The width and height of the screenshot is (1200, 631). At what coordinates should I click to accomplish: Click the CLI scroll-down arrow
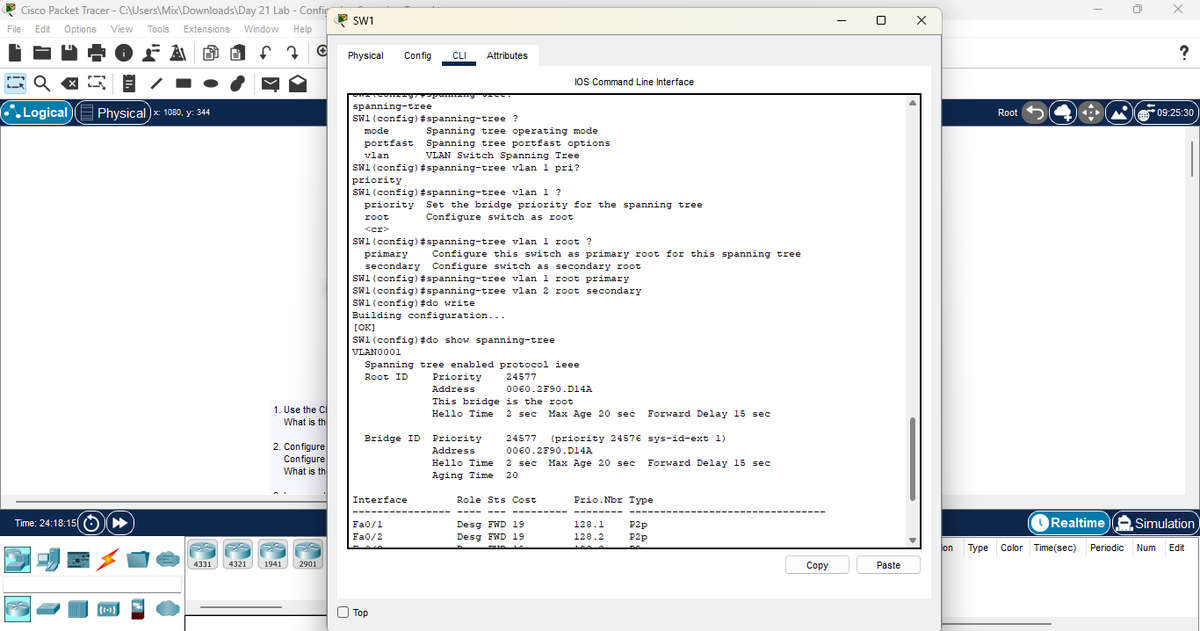tap(911, 541)
